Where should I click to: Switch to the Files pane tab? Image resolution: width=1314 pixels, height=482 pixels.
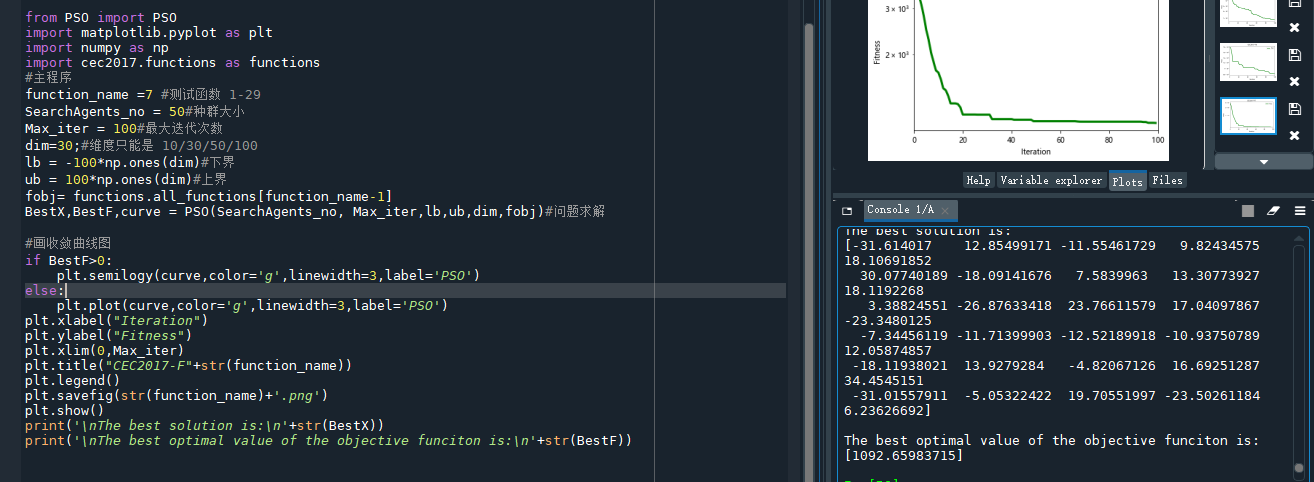pyautogui.click(x=1167, y=180)
